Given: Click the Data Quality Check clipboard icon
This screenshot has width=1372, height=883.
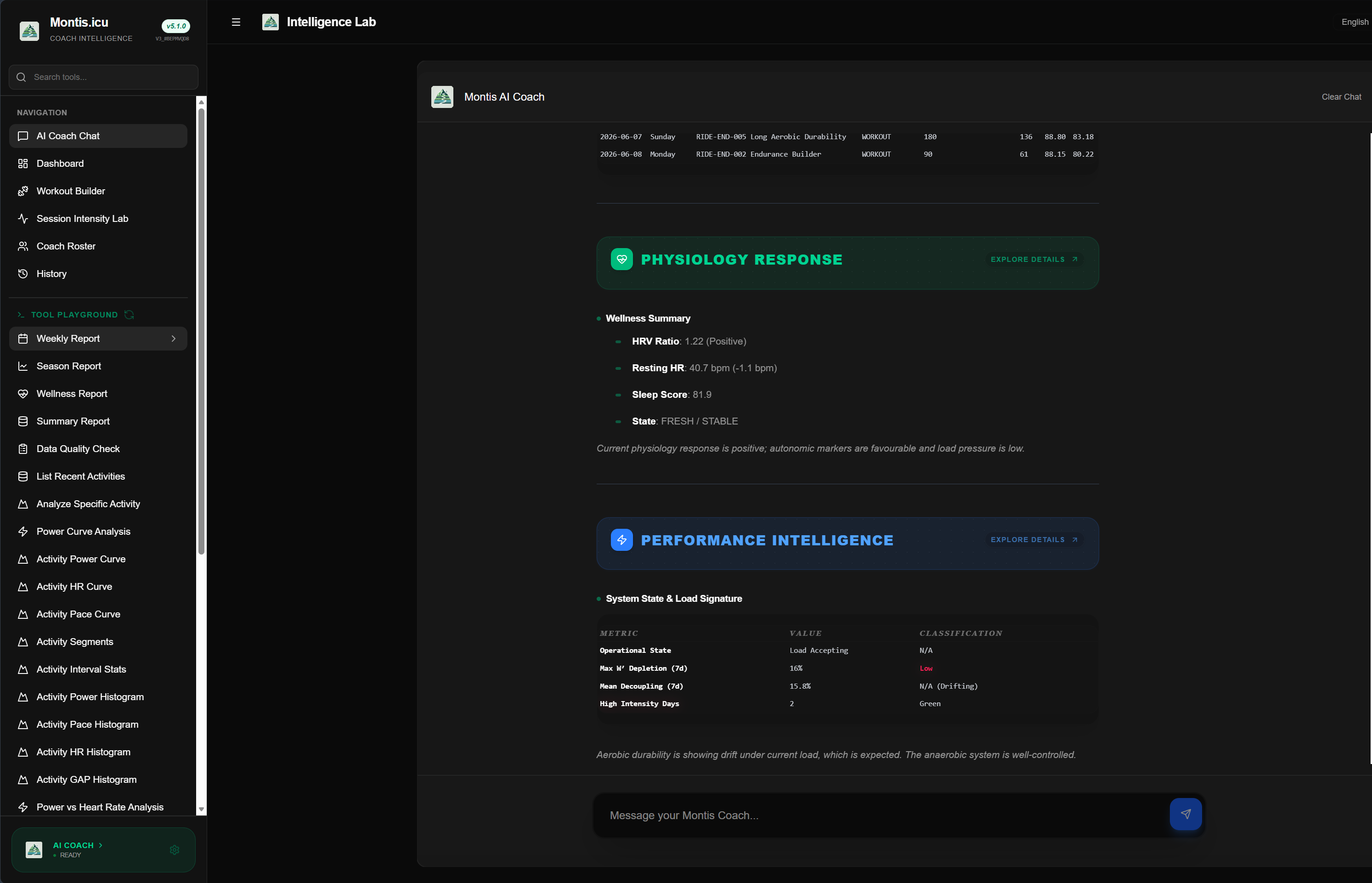Looking at the screenshot, I should point(23,448).
